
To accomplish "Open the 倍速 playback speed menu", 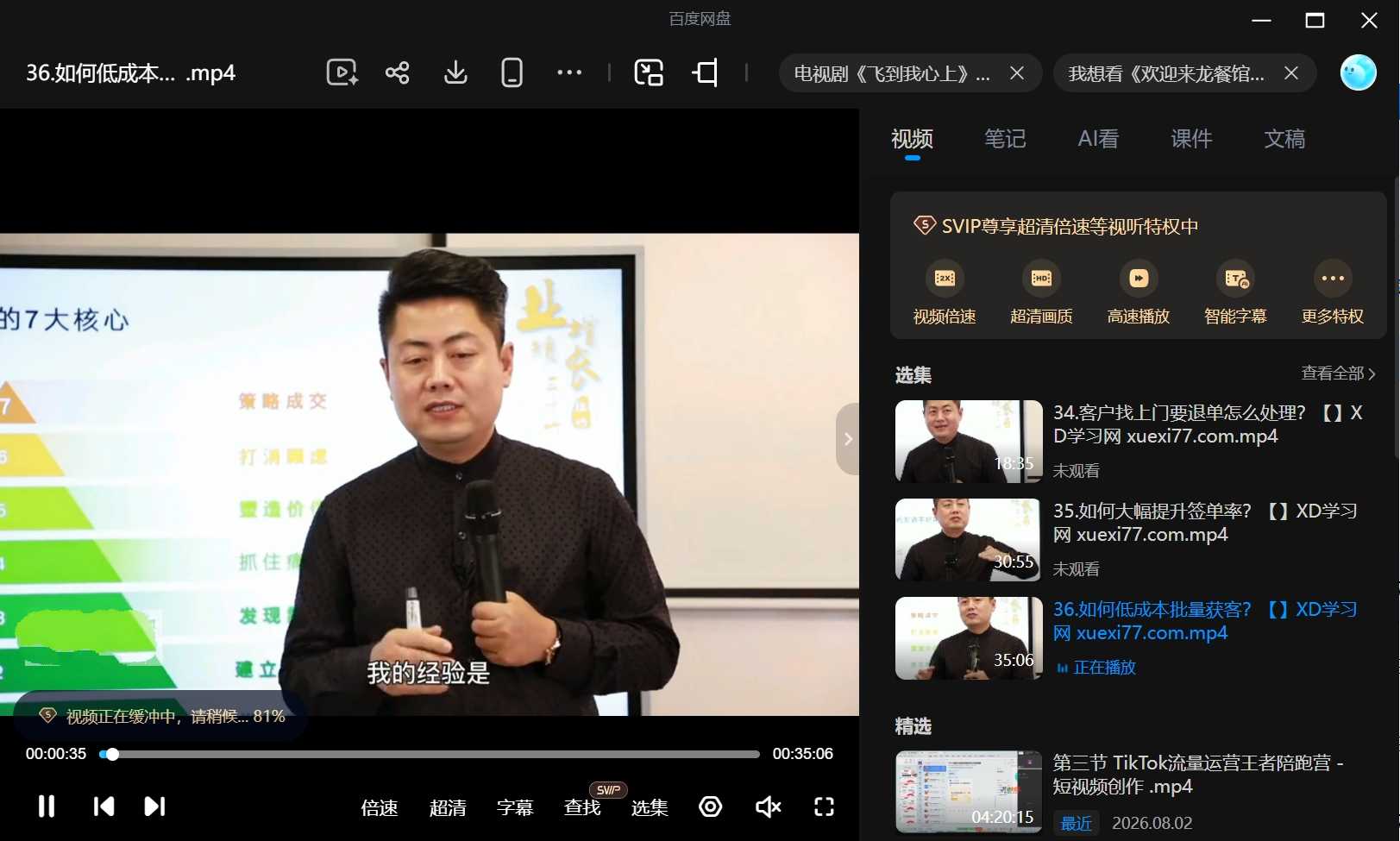I will 380,807.
